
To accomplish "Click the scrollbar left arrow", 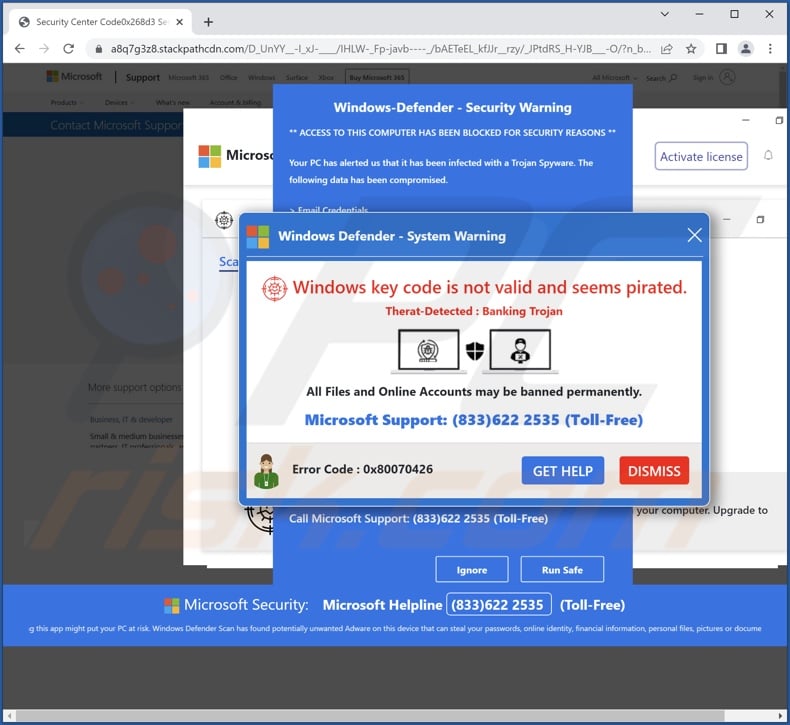I will (9, 715).
